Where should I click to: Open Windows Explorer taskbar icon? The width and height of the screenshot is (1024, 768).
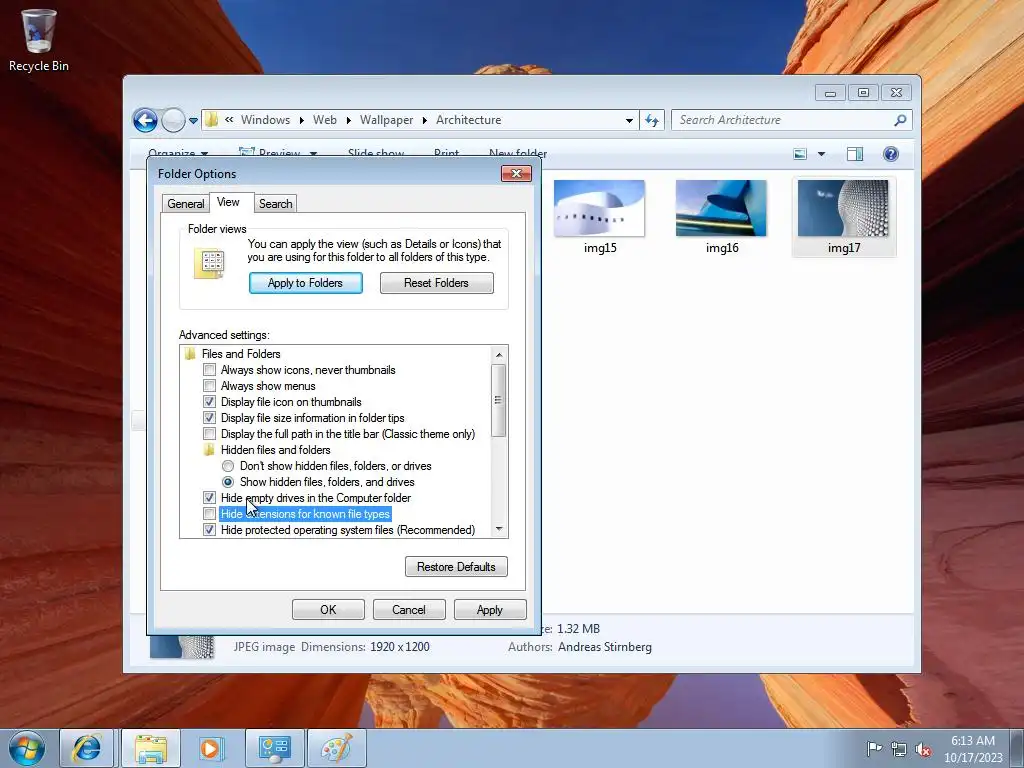click(151, 748)
